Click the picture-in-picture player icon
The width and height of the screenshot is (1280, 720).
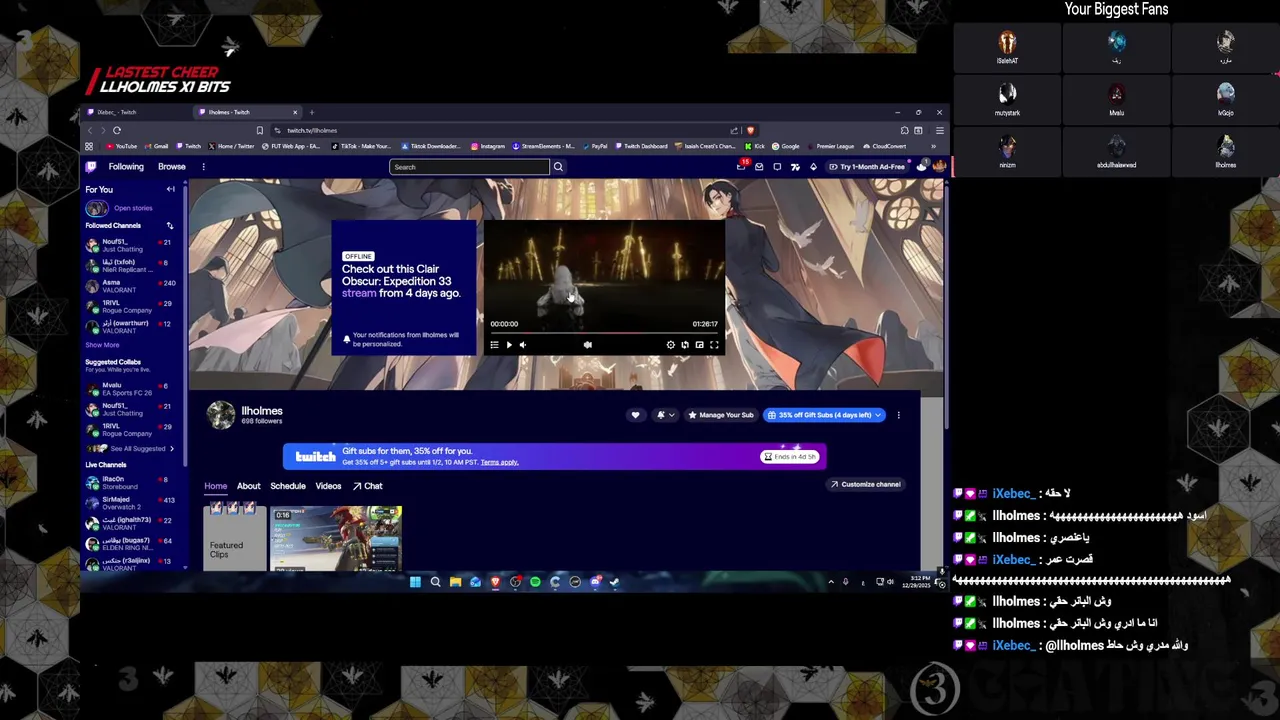pos(699,345)
